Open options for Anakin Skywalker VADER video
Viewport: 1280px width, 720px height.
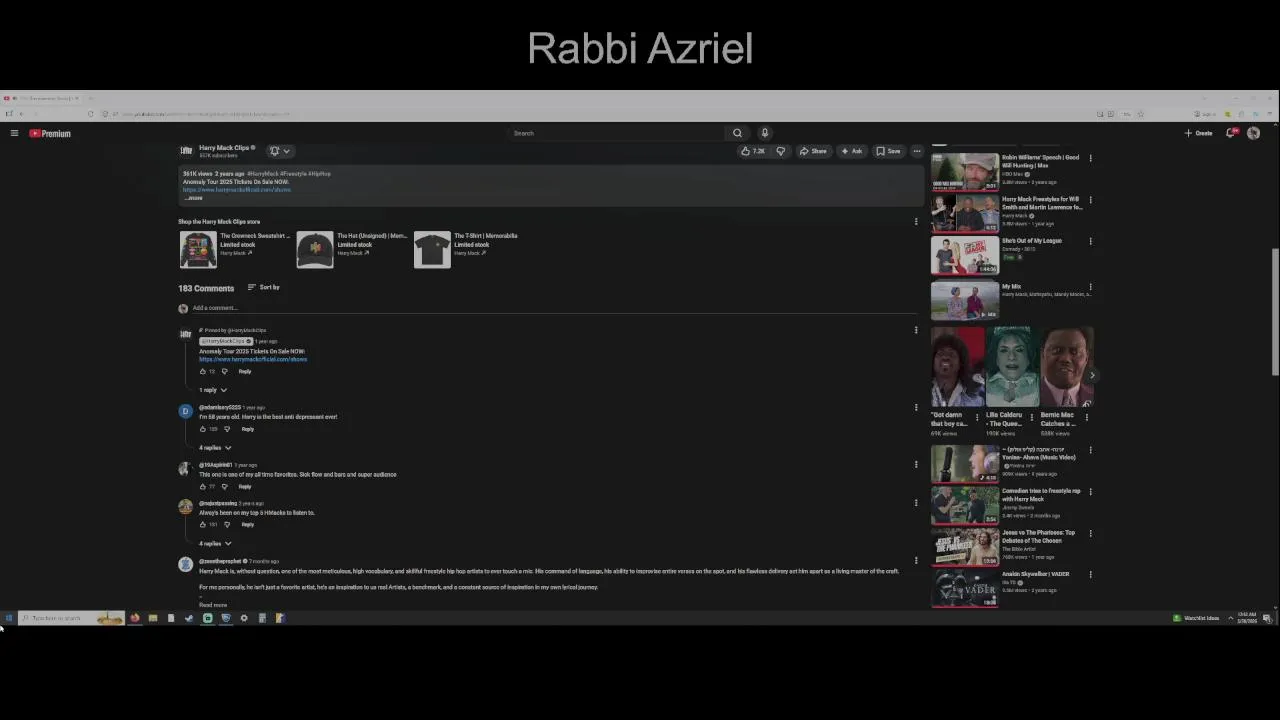tap(1090, 575)
